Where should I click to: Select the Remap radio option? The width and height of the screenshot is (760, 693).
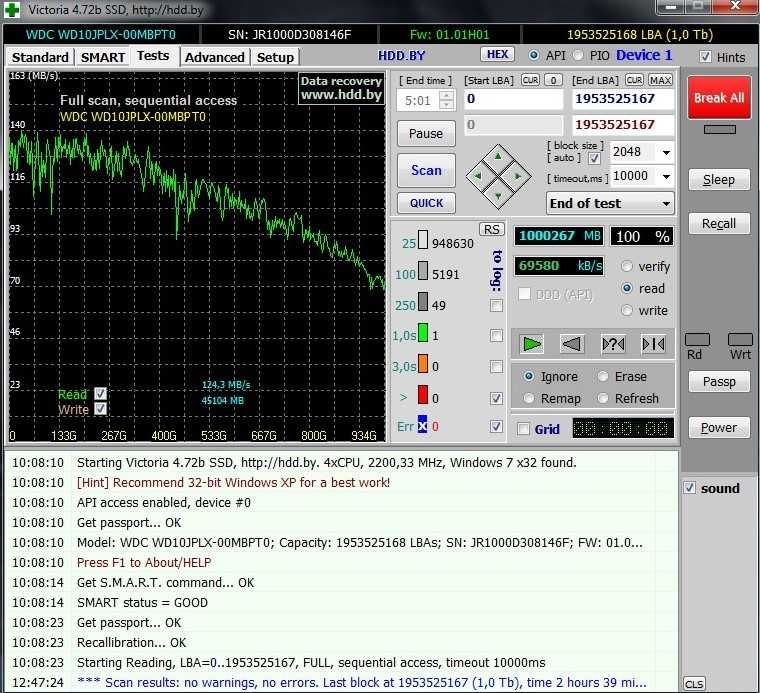[530, 398]
